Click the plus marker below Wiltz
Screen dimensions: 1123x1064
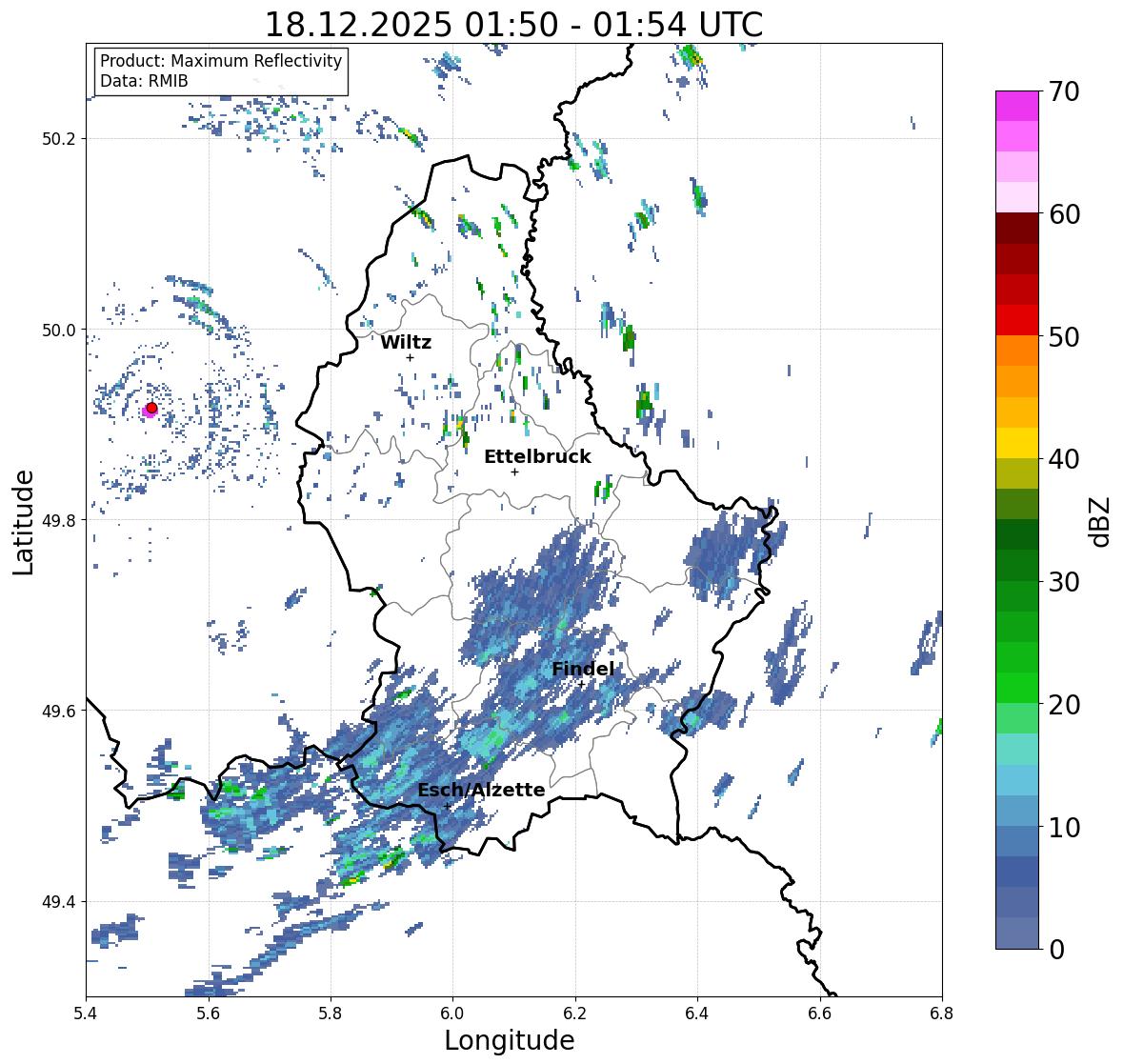410,357
